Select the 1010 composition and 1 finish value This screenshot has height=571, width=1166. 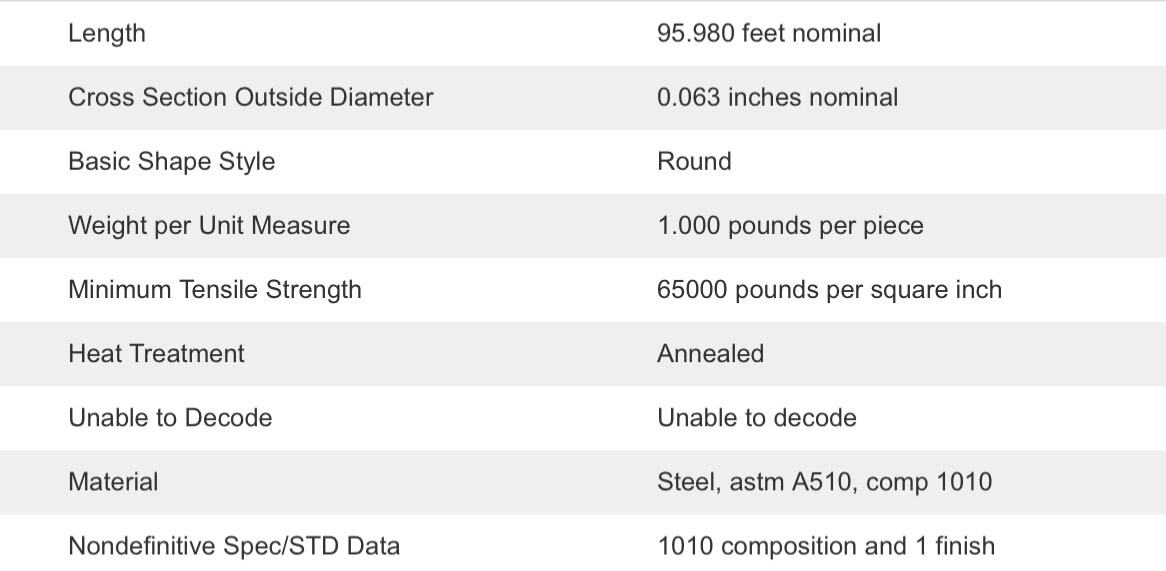tap(826, 546)
